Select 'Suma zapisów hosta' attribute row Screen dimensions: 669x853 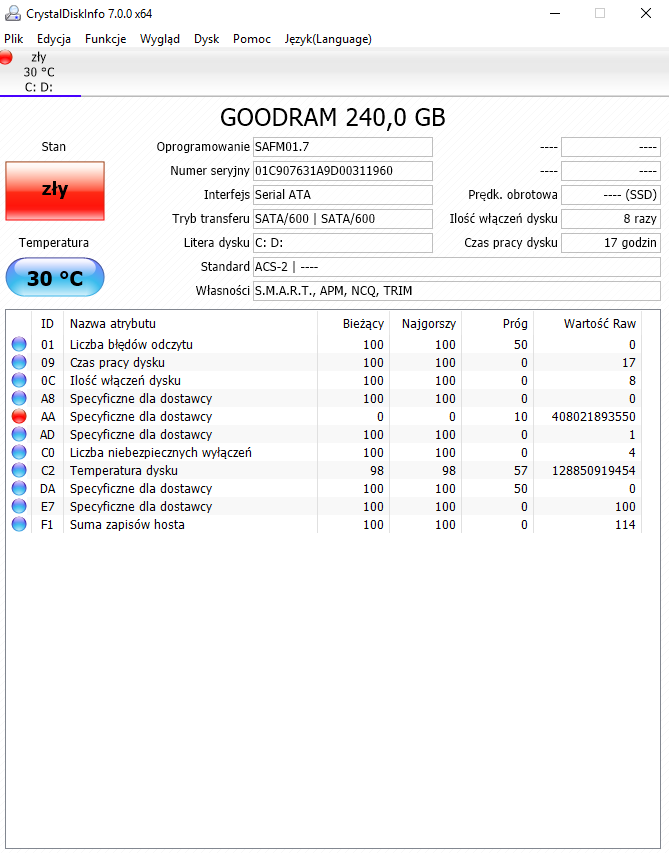(x=324, y=524)
